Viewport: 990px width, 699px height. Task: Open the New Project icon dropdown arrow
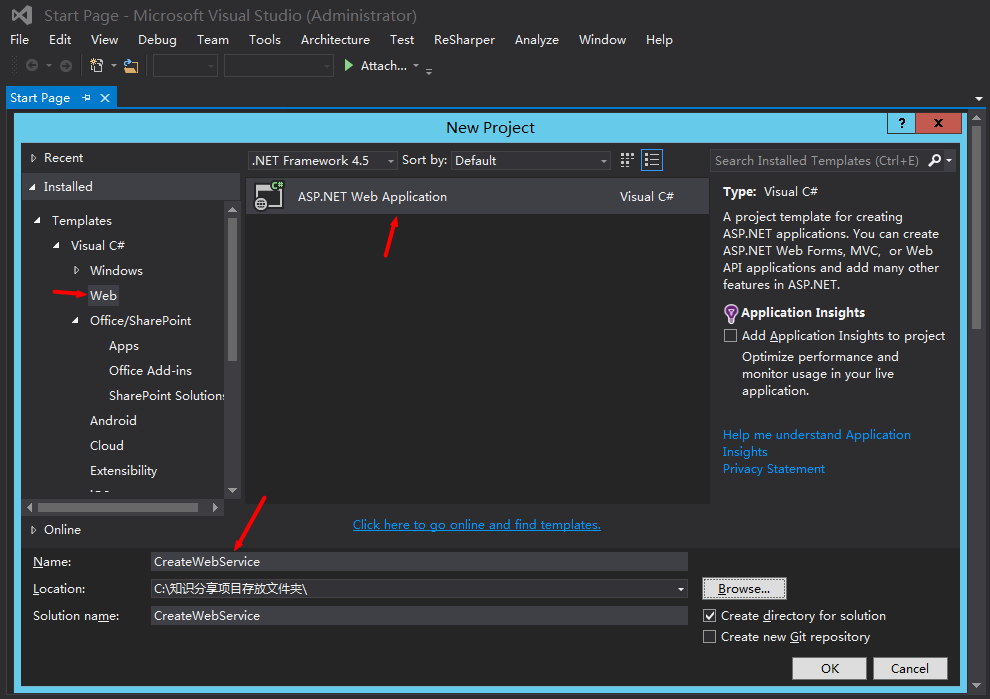[114, 65]
